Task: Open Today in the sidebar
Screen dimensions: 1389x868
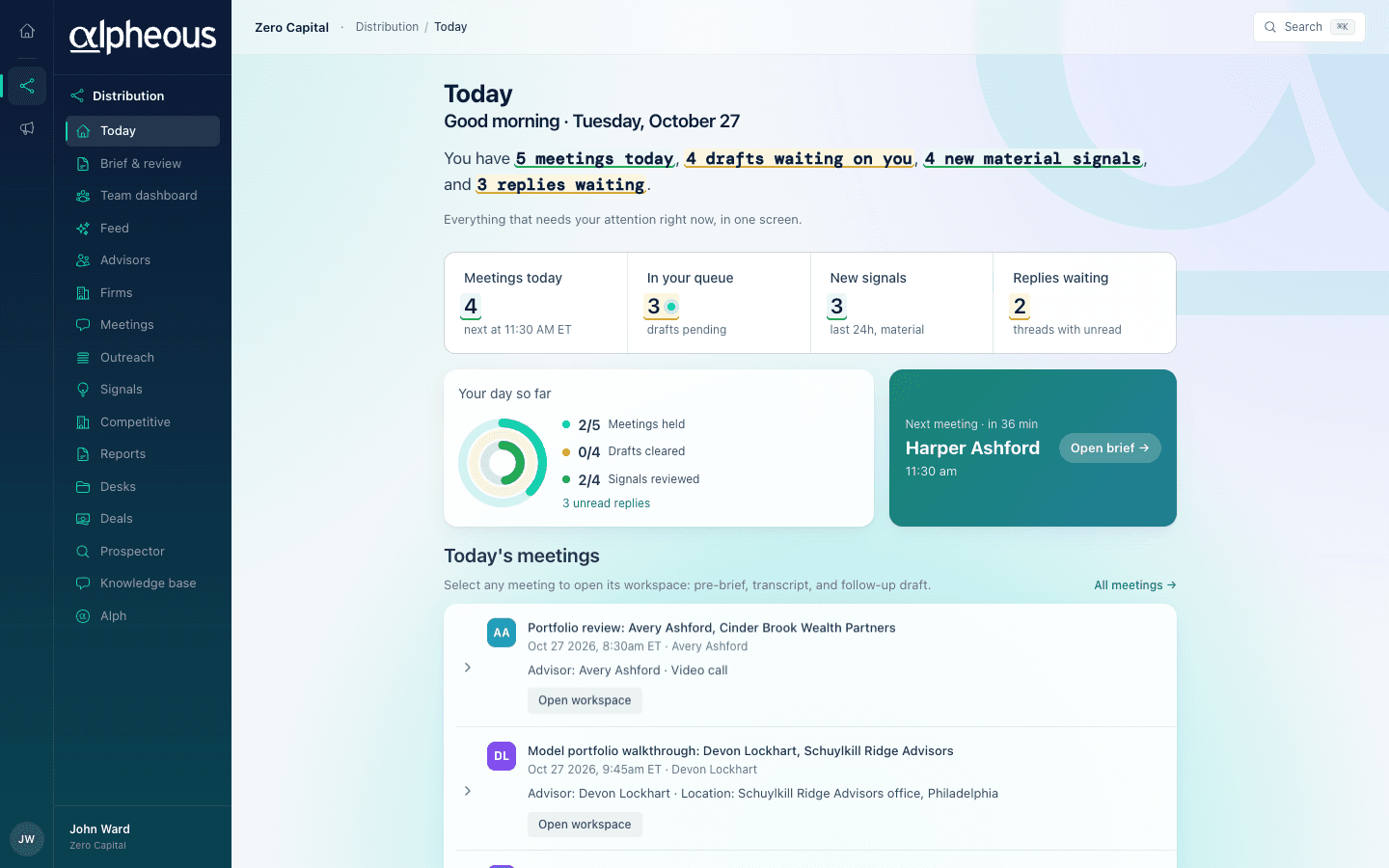Action: click(143, 131)
